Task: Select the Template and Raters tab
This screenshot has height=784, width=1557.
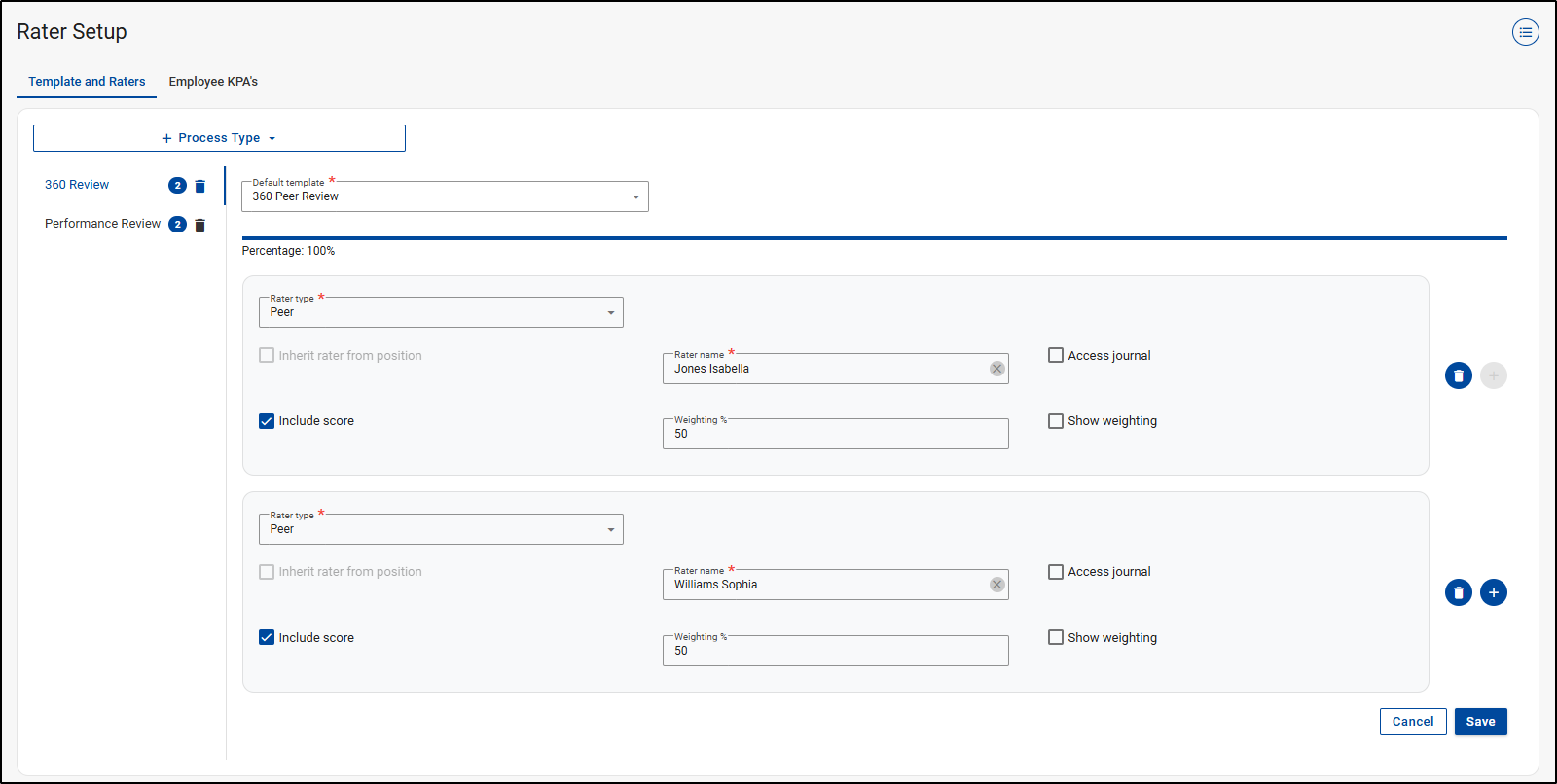Action: click(87, 82)
